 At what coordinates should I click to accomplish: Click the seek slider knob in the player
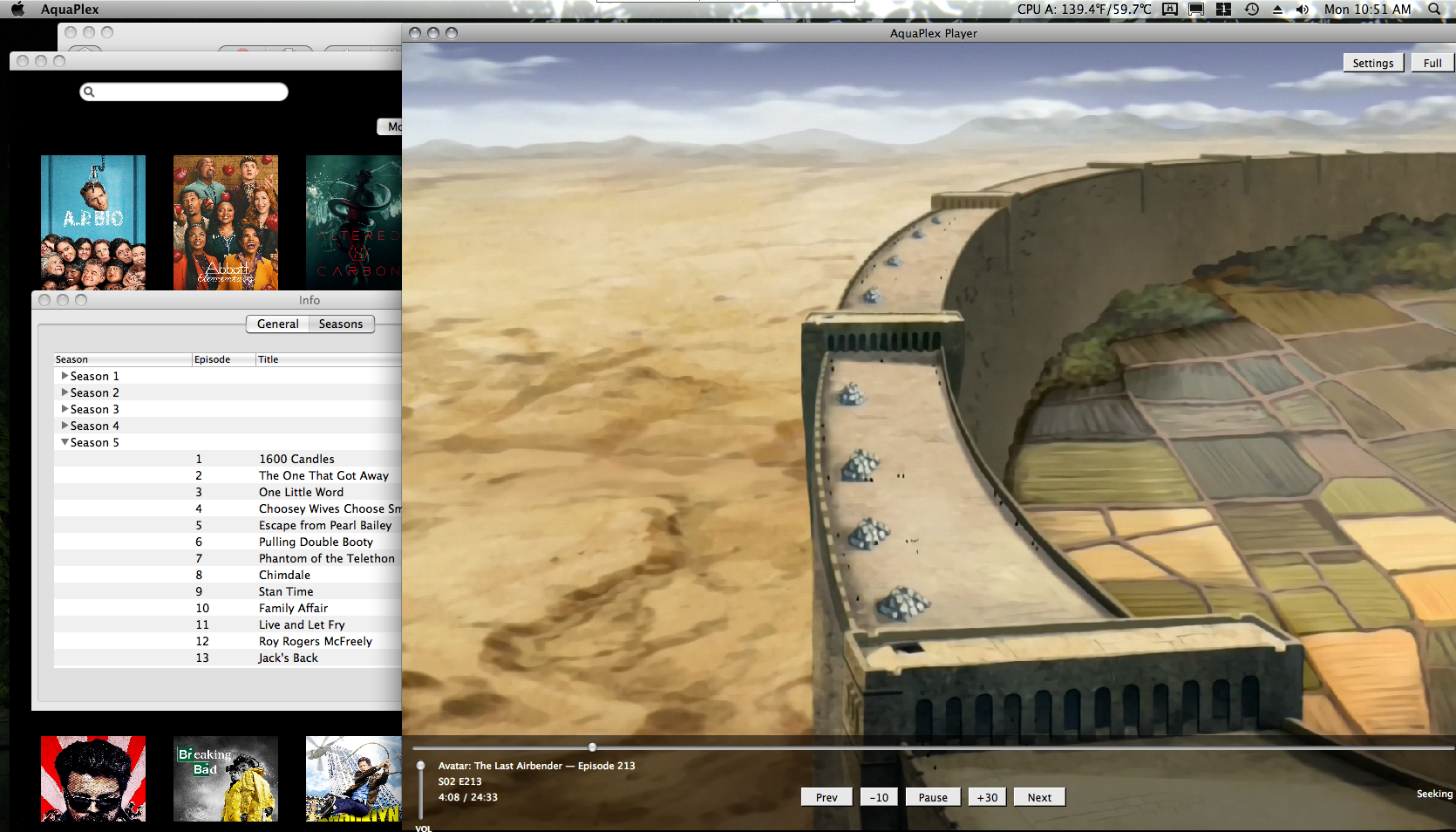pyautogui.click(x=593, y=747)
